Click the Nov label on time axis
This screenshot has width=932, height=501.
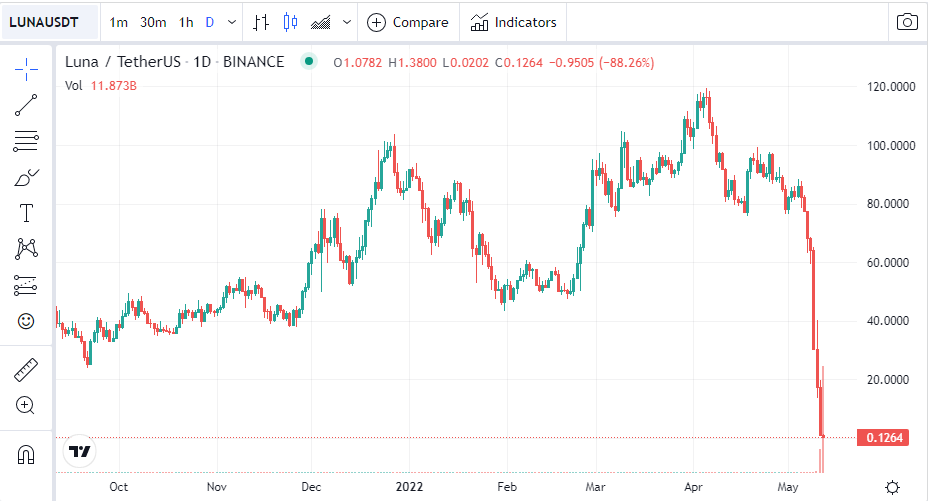tap(217, 487)
